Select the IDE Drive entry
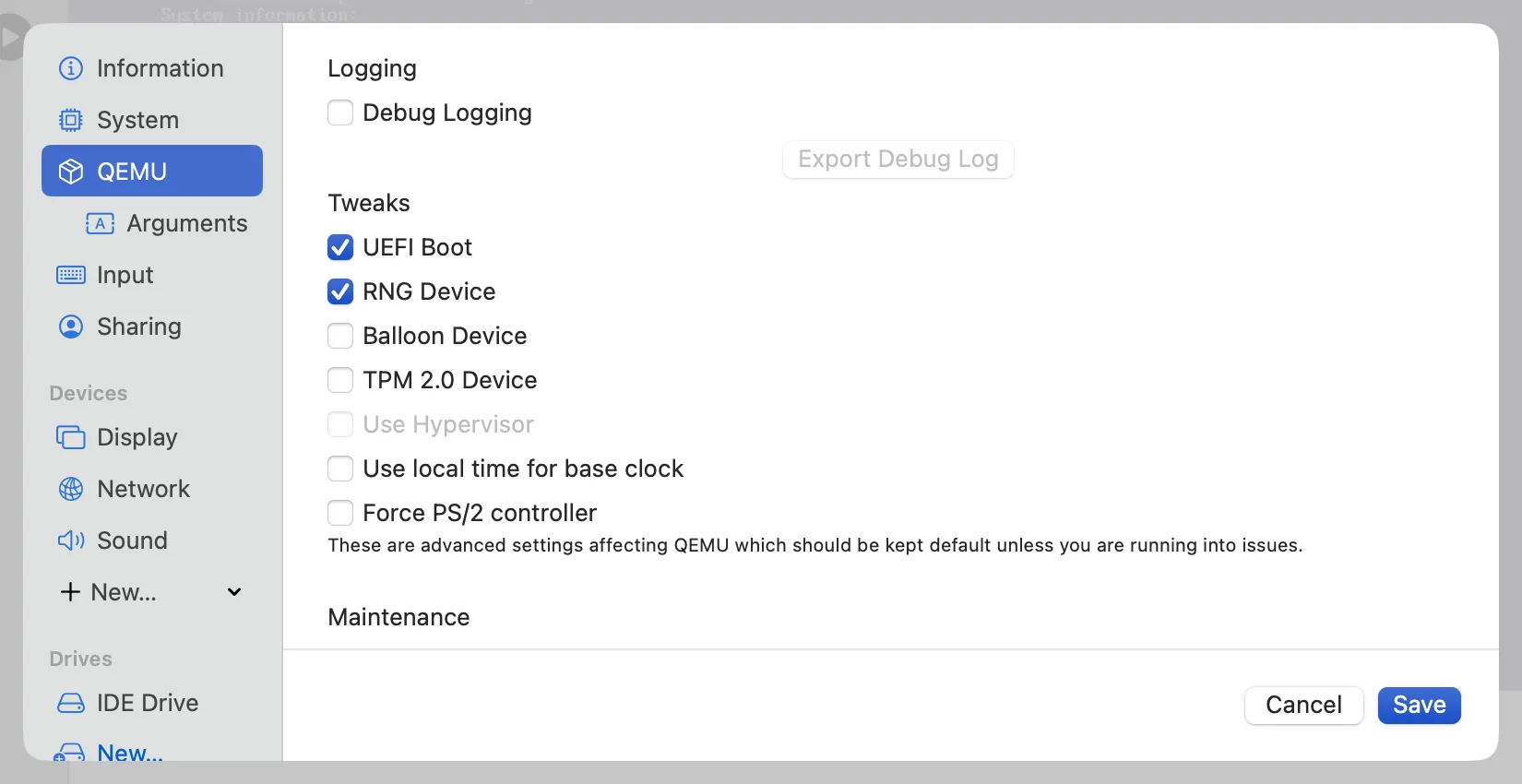Screen dimensions: 1522x784 (x=152, y=703)
